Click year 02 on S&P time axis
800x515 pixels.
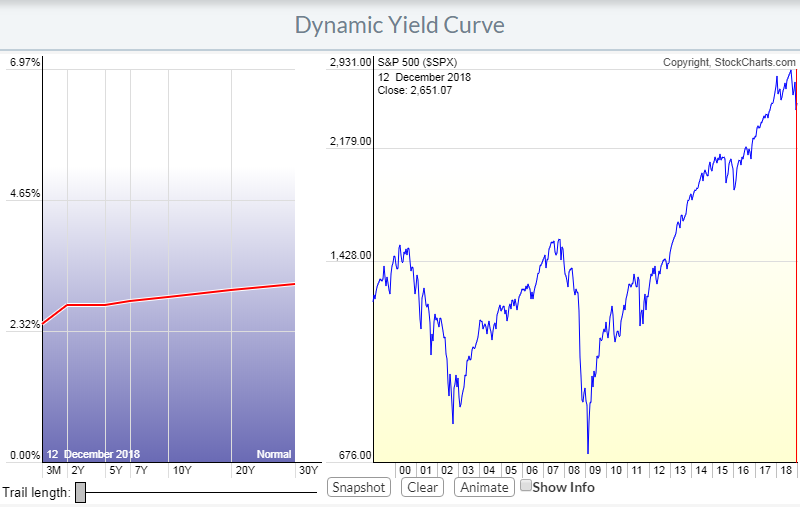[x=447, y=470]
